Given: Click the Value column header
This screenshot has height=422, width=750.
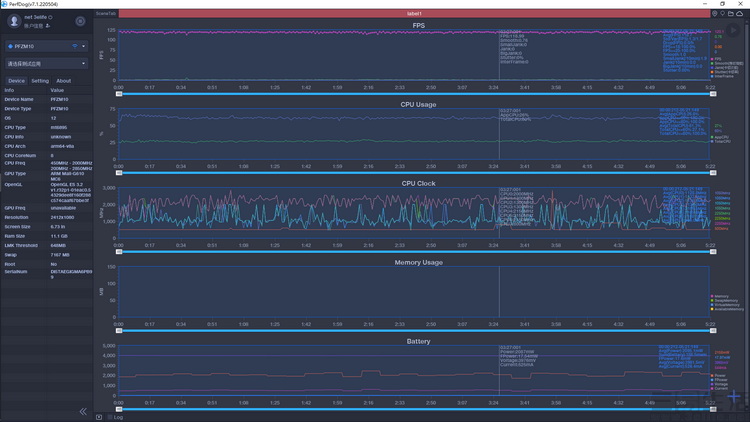Looking at the screenshot, I should click(57, 90).
